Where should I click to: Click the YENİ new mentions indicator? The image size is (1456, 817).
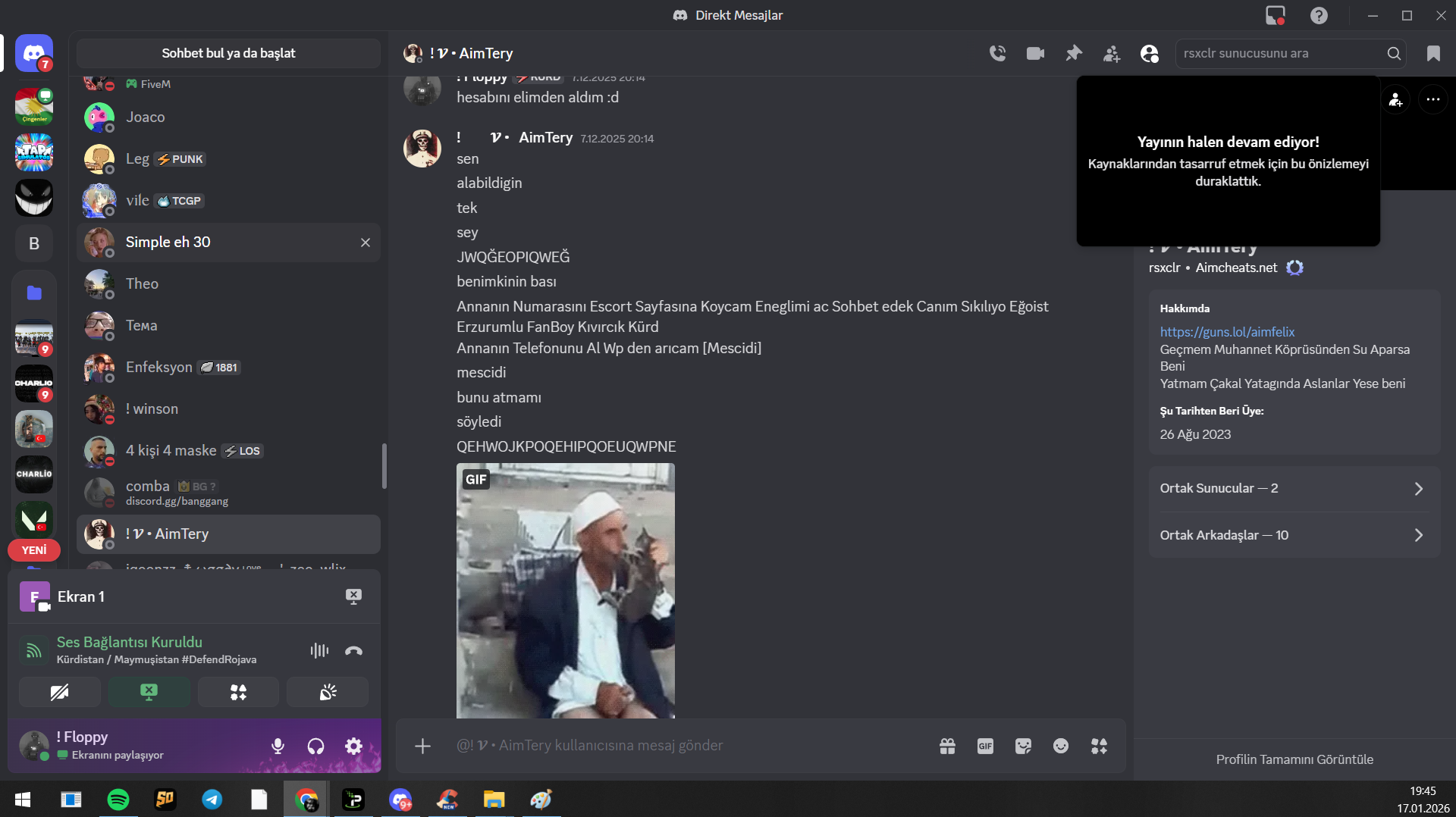click(x=34, y=550)
